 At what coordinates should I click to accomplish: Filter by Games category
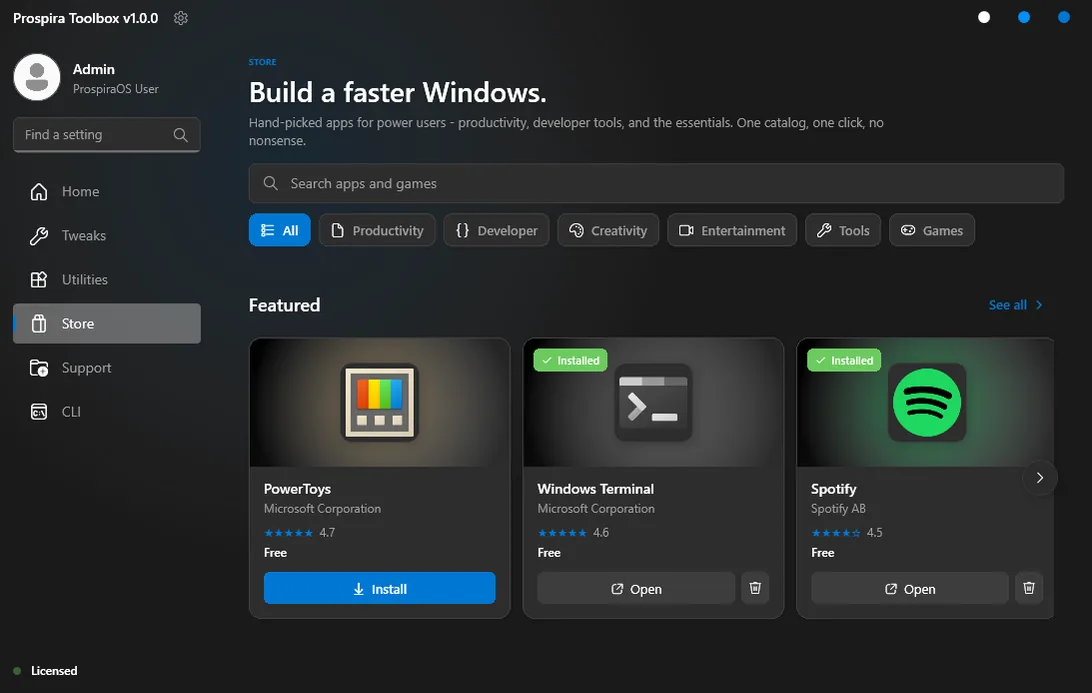tap(932, 230)
